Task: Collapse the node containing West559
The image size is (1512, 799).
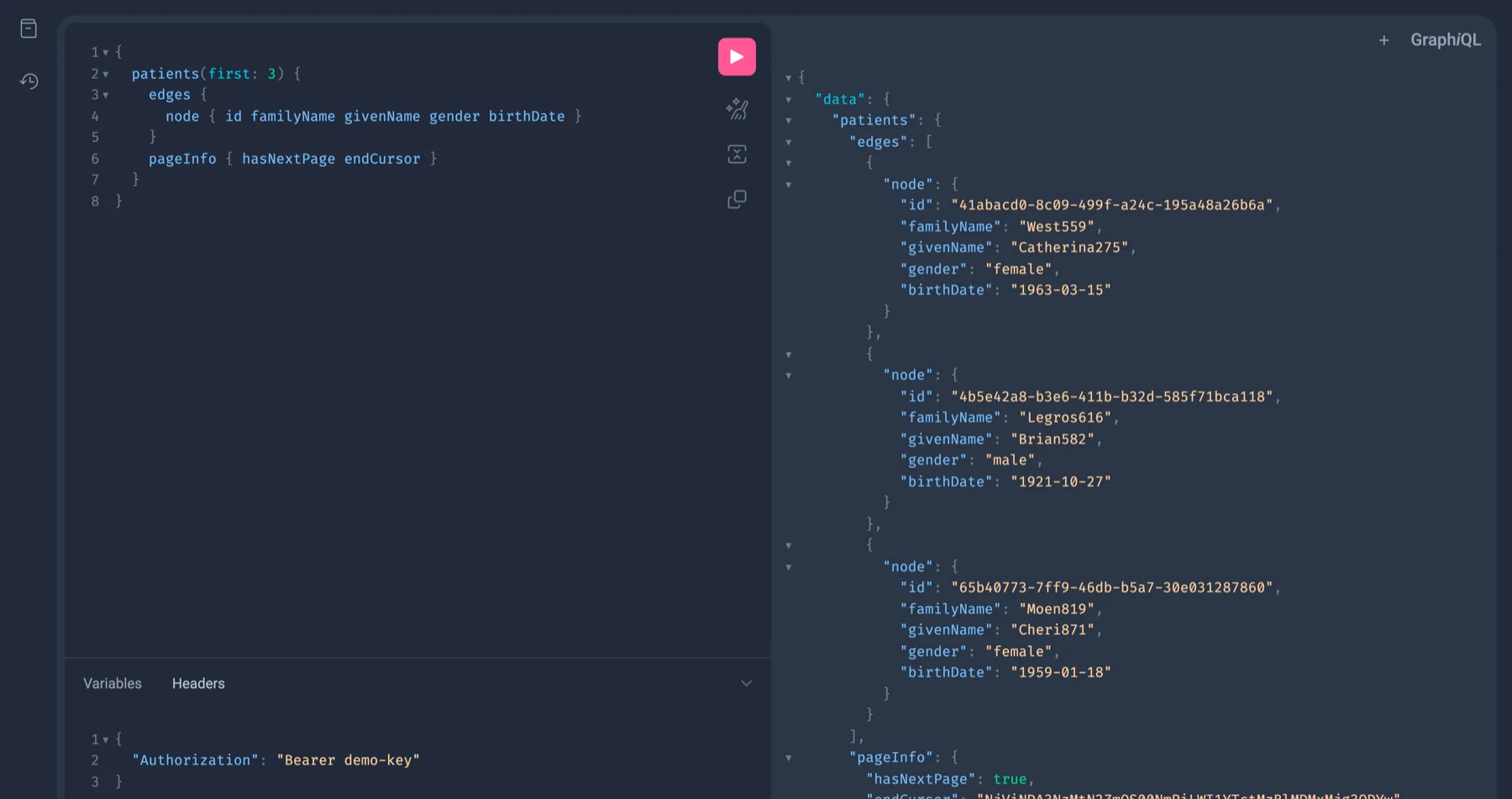Action: click(x=789, y=185)
